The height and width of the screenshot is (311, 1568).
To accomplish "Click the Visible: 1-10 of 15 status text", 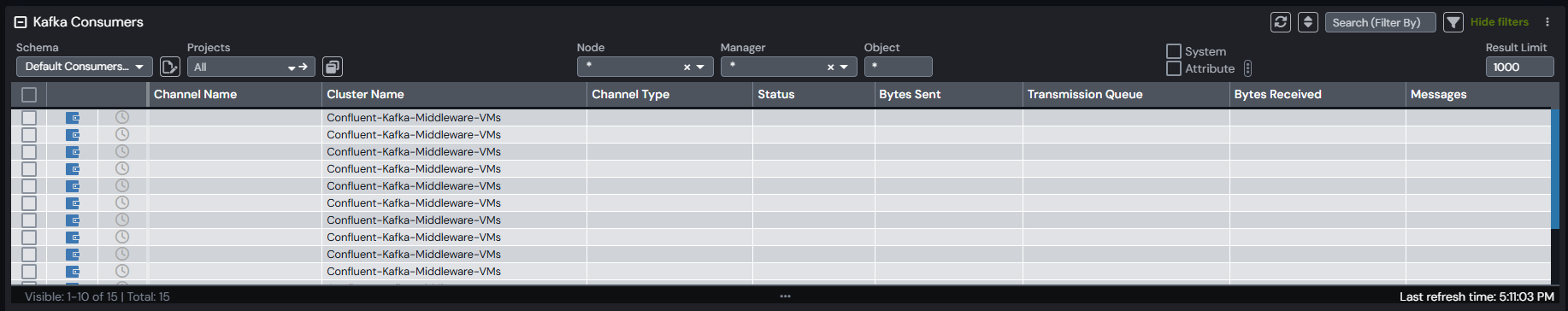I will coord(97,296).
